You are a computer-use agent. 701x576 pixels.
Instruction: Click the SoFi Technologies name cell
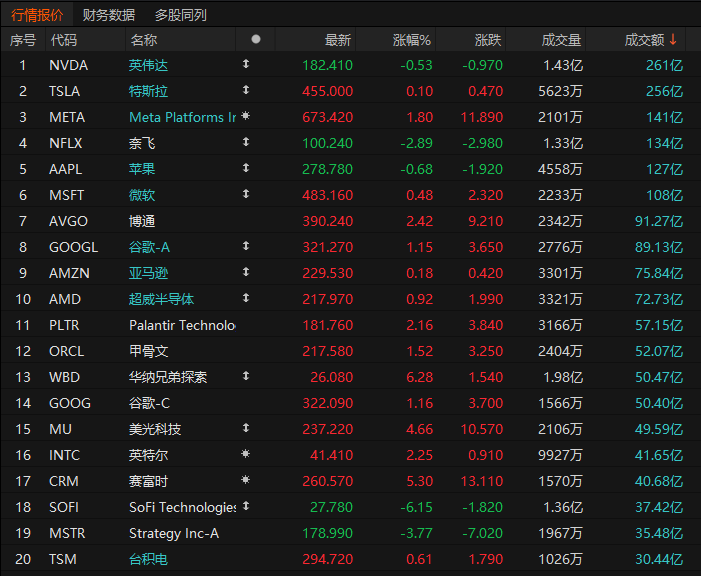pyautogui.click(x=182, y=507)
